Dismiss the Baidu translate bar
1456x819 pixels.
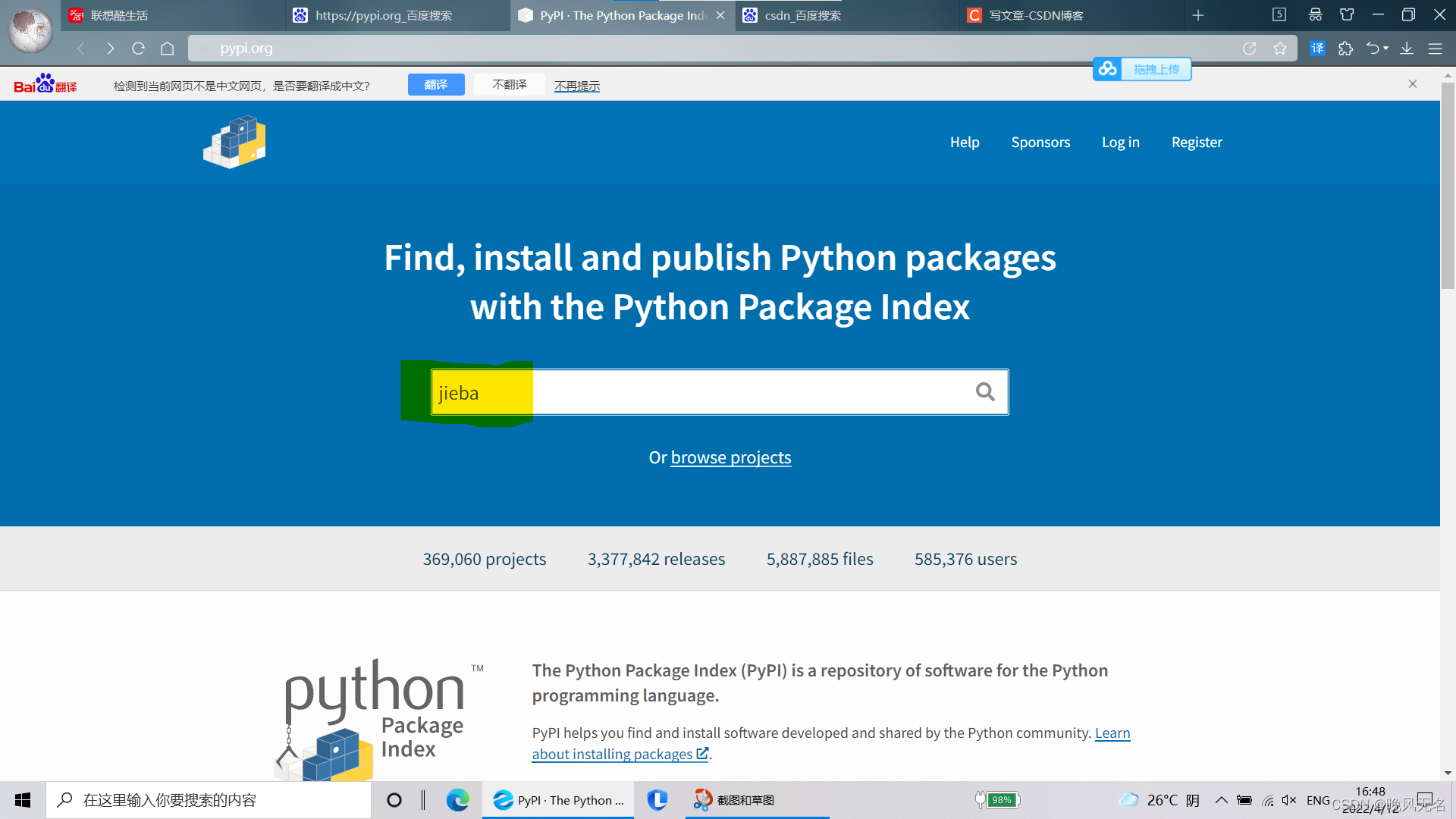tap(1413, 84)
